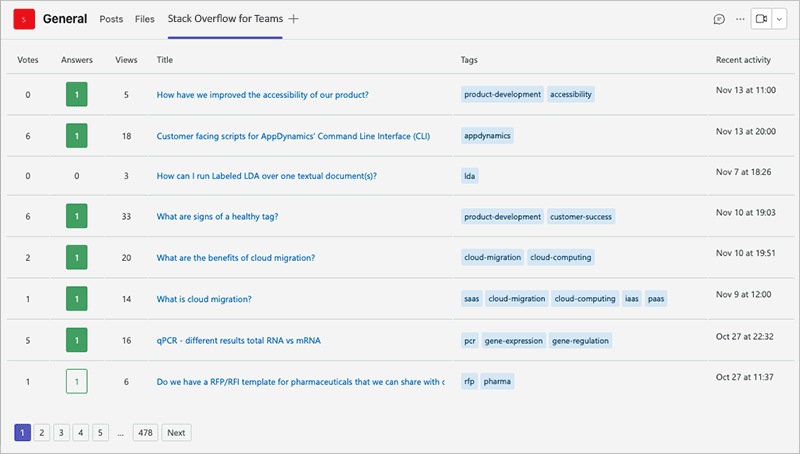Screen dimensions: 800x454
Task: Open the AppDynamics Command Line Interface question
Action: click(x=293, y=136)
